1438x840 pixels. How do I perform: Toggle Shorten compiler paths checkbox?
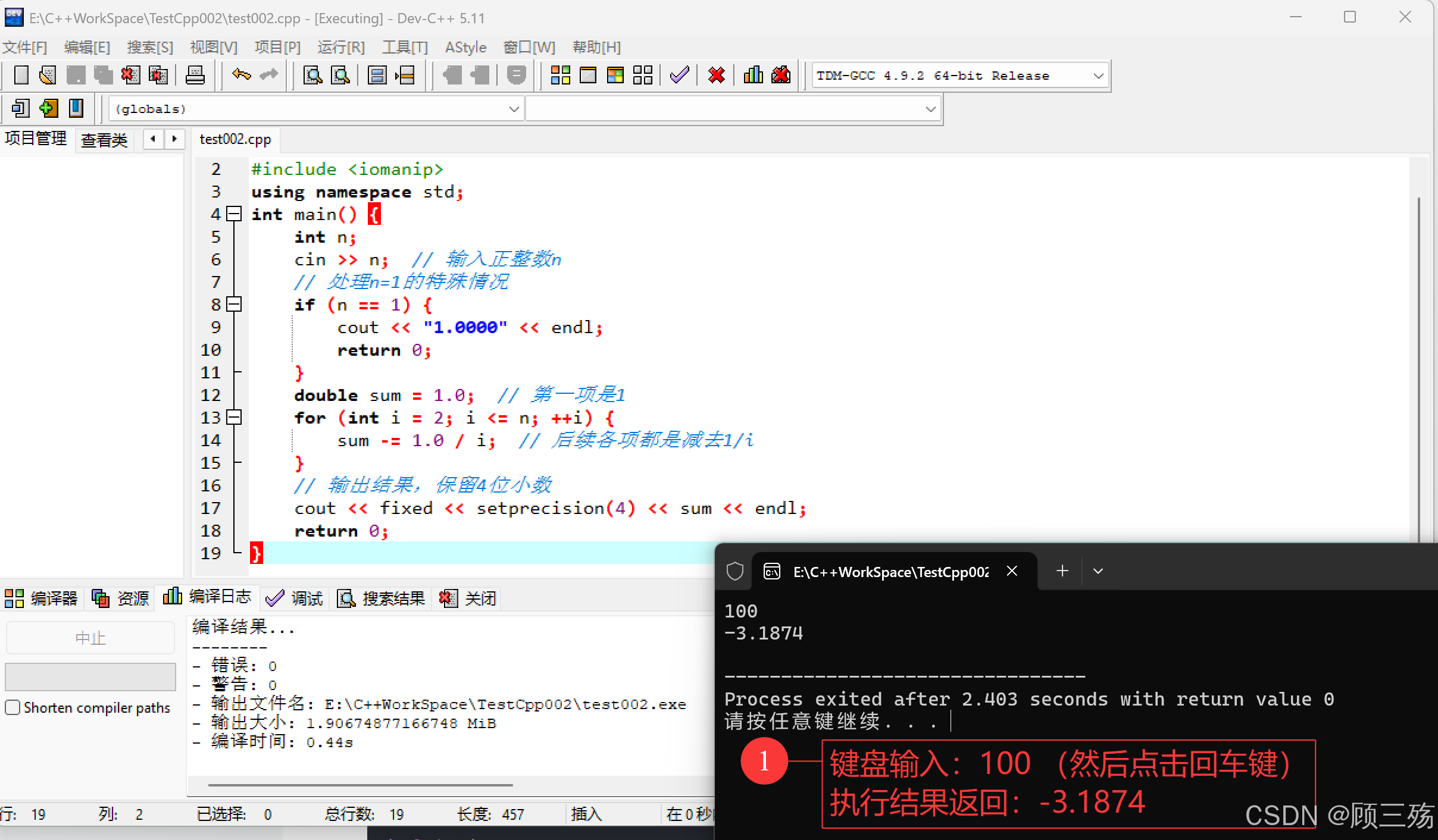12,707
